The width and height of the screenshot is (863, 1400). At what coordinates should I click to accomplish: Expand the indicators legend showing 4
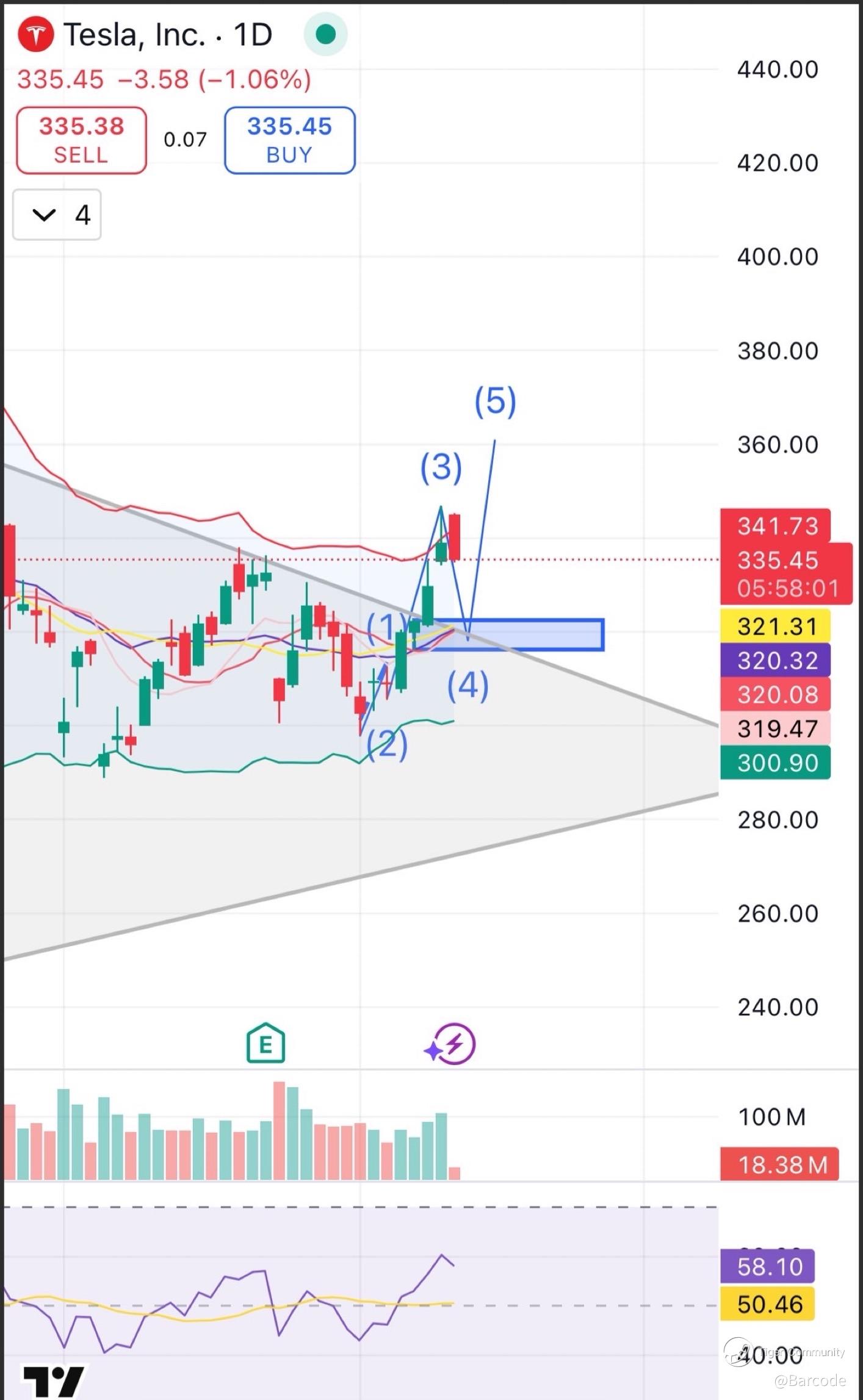(x=57, y=215)
